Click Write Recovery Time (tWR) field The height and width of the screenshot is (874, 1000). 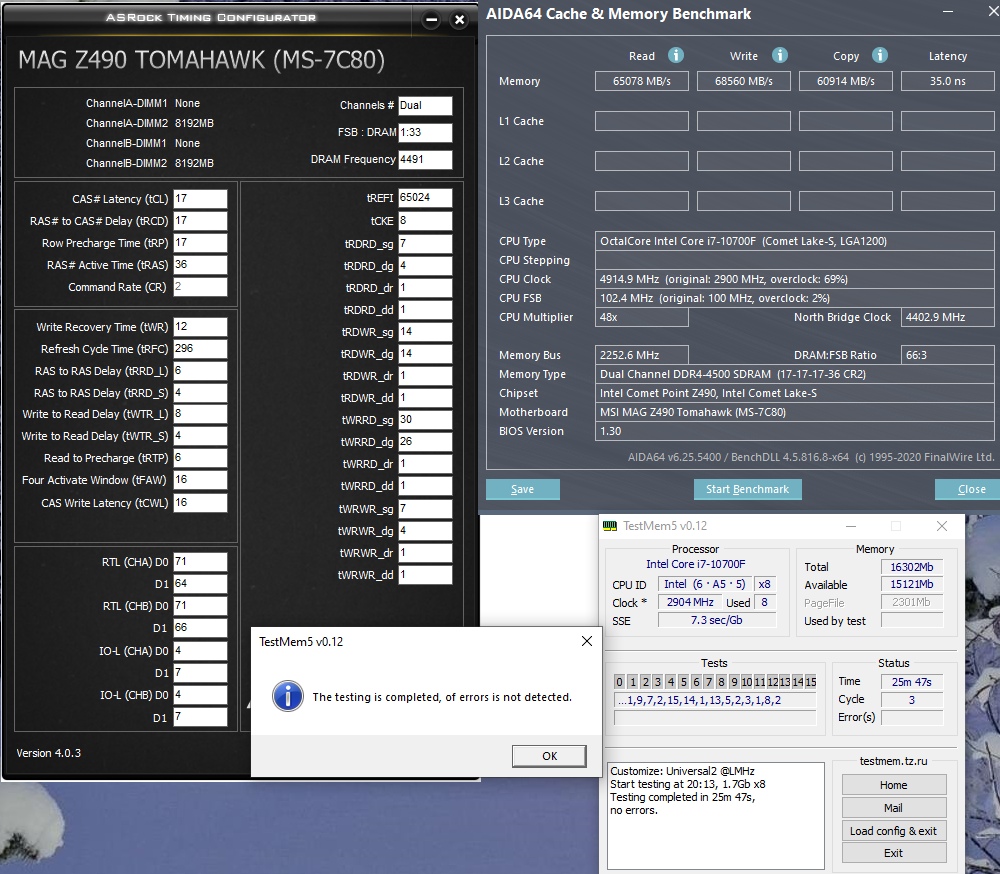point(200,327)
